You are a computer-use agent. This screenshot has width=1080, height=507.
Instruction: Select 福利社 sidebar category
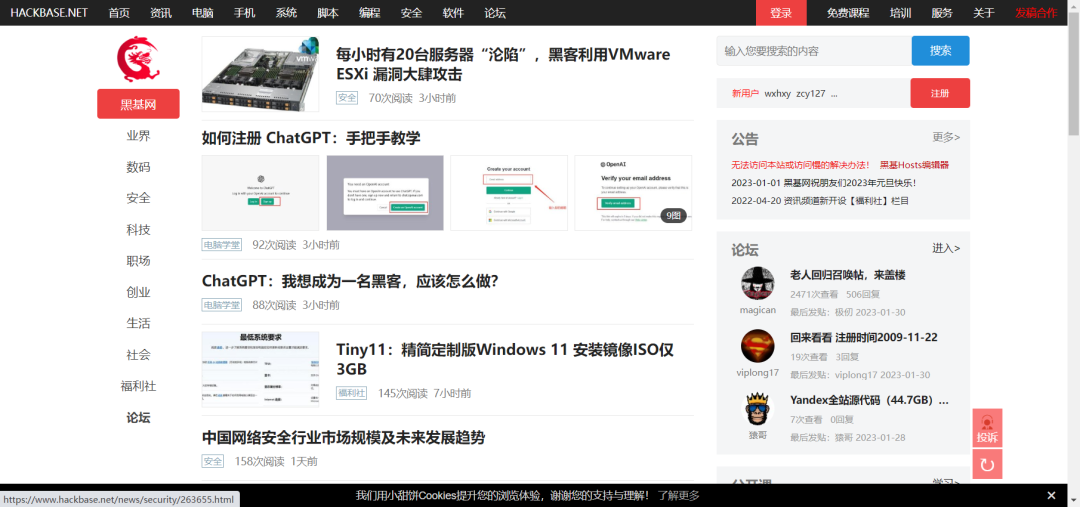(x=138, y=386)
